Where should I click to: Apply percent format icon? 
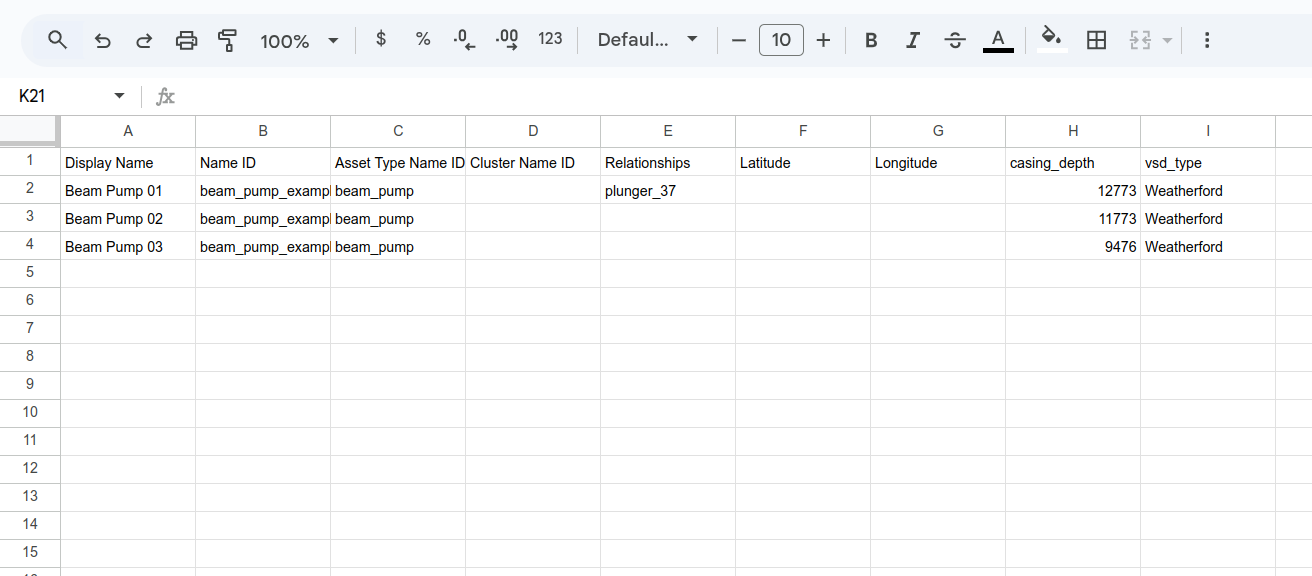[x=423, y=40]
